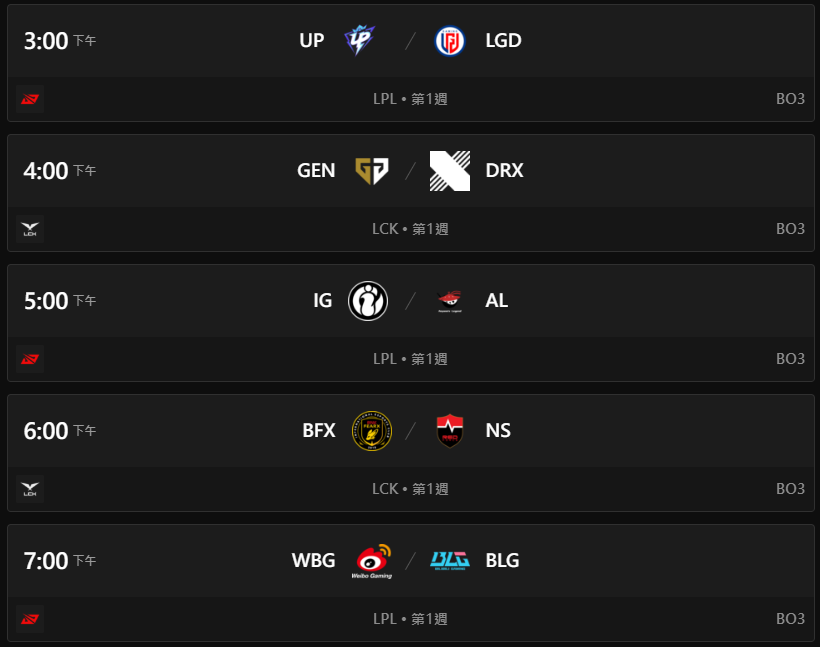Click LPL league icon under UP vs LGD
The width and height of the screenshot is (820, 647).
pyautogui.click(x=30, y=99)
